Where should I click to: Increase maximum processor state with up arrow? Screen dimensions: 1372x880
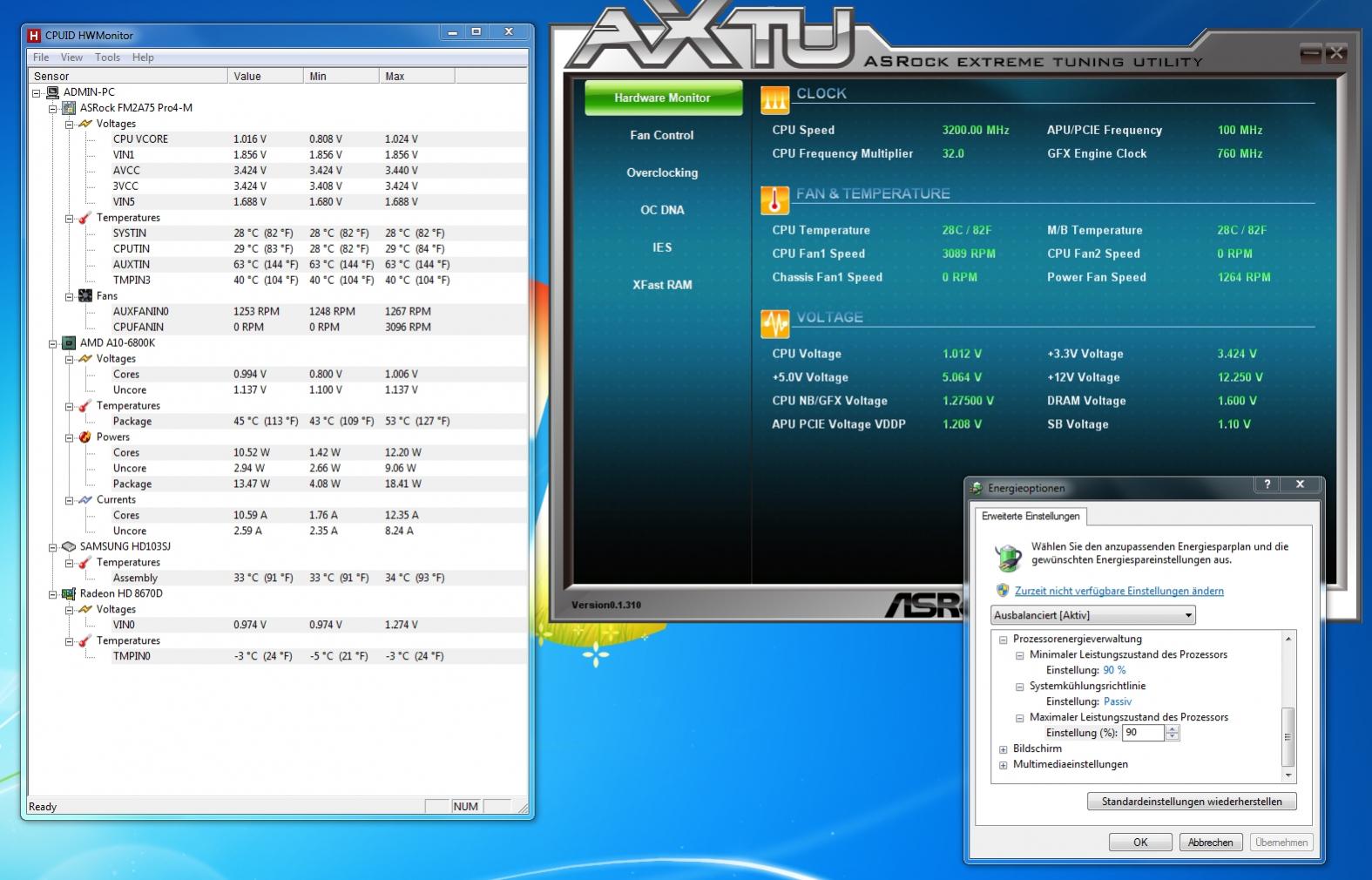coord(1173,729)
